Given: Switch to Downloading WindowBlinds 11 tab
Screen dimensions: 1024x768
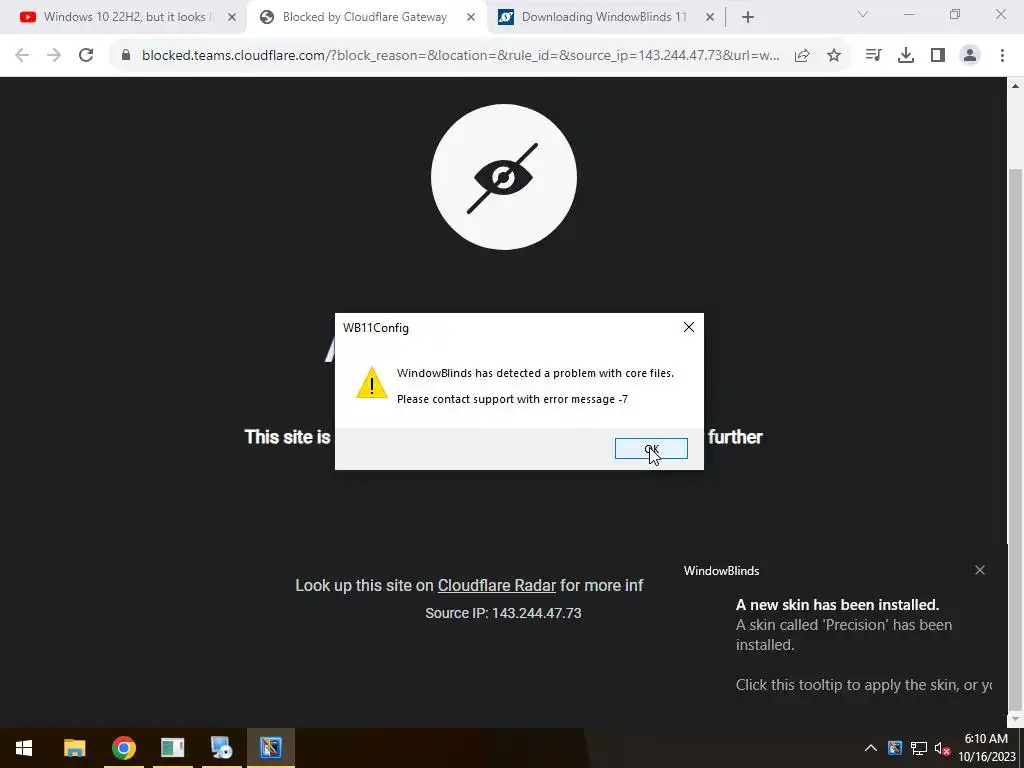Looking at the screenshot, I should pos(604,17).
